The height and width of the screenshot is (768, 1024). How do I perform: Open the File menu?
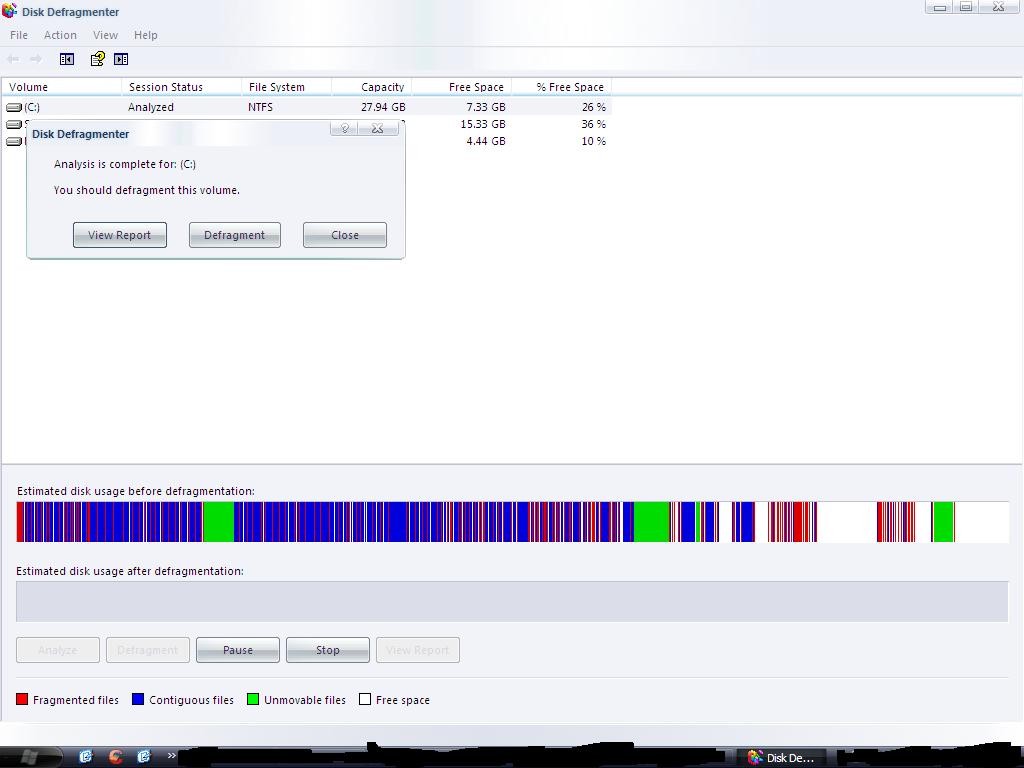coord(19,35)
